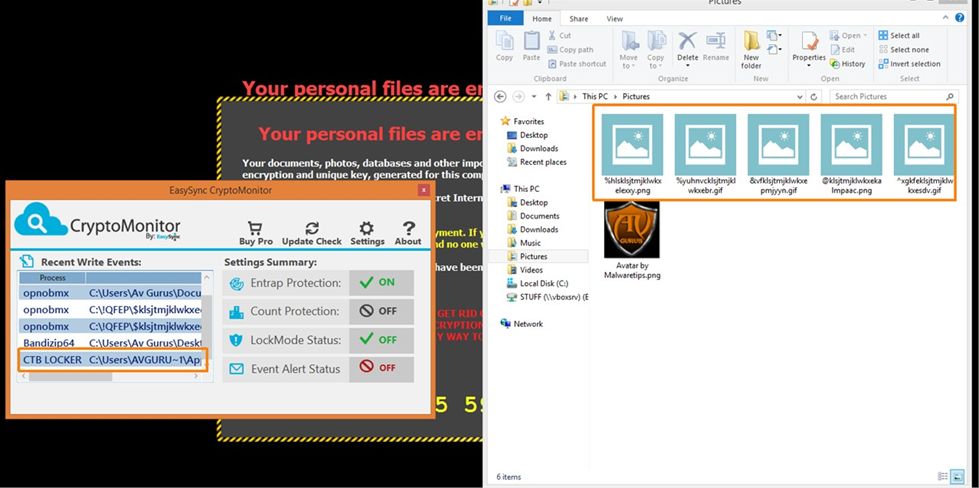Open address bar history dropdown
The image size is (979, 488).
pyautogui.click(x=800, y=97)
